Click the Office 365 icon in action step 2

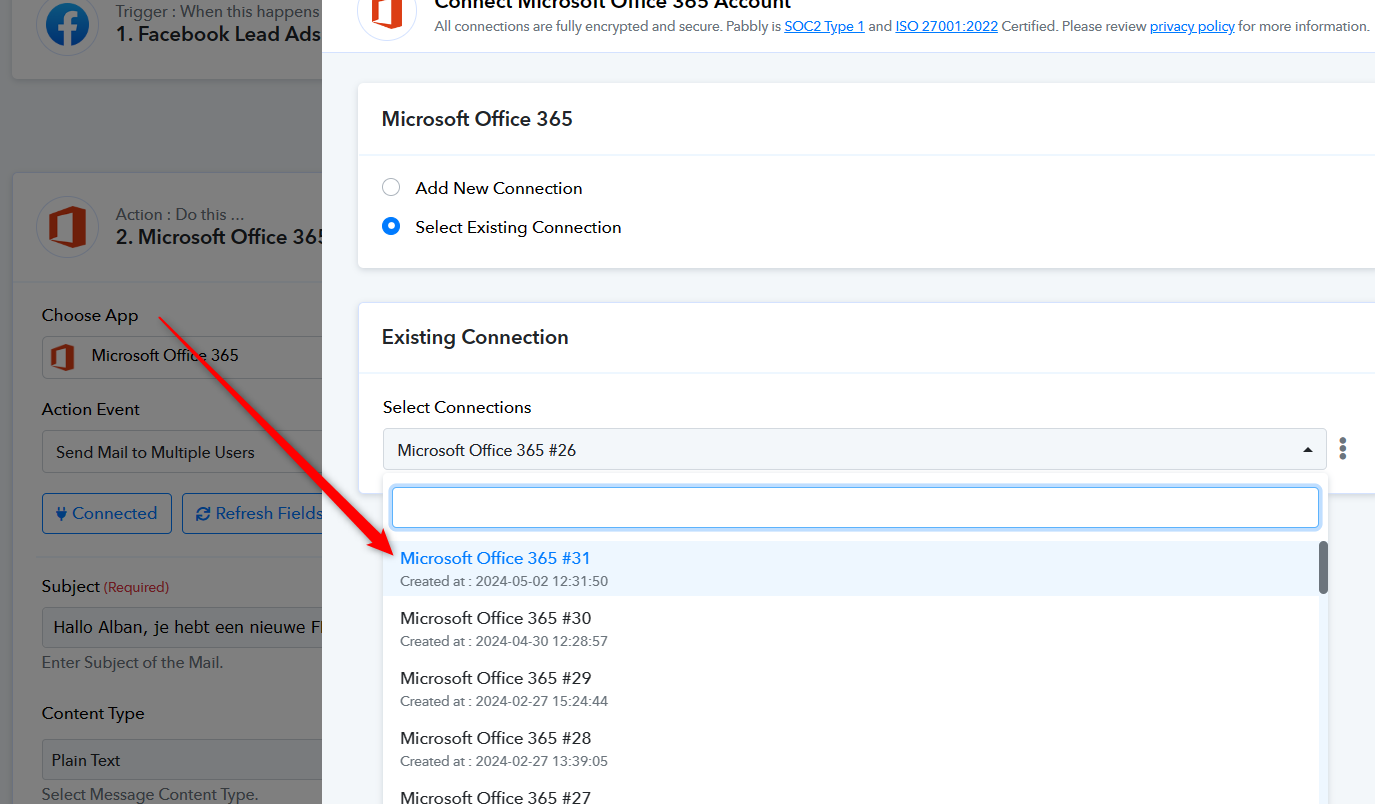click(x=67, y=227)
